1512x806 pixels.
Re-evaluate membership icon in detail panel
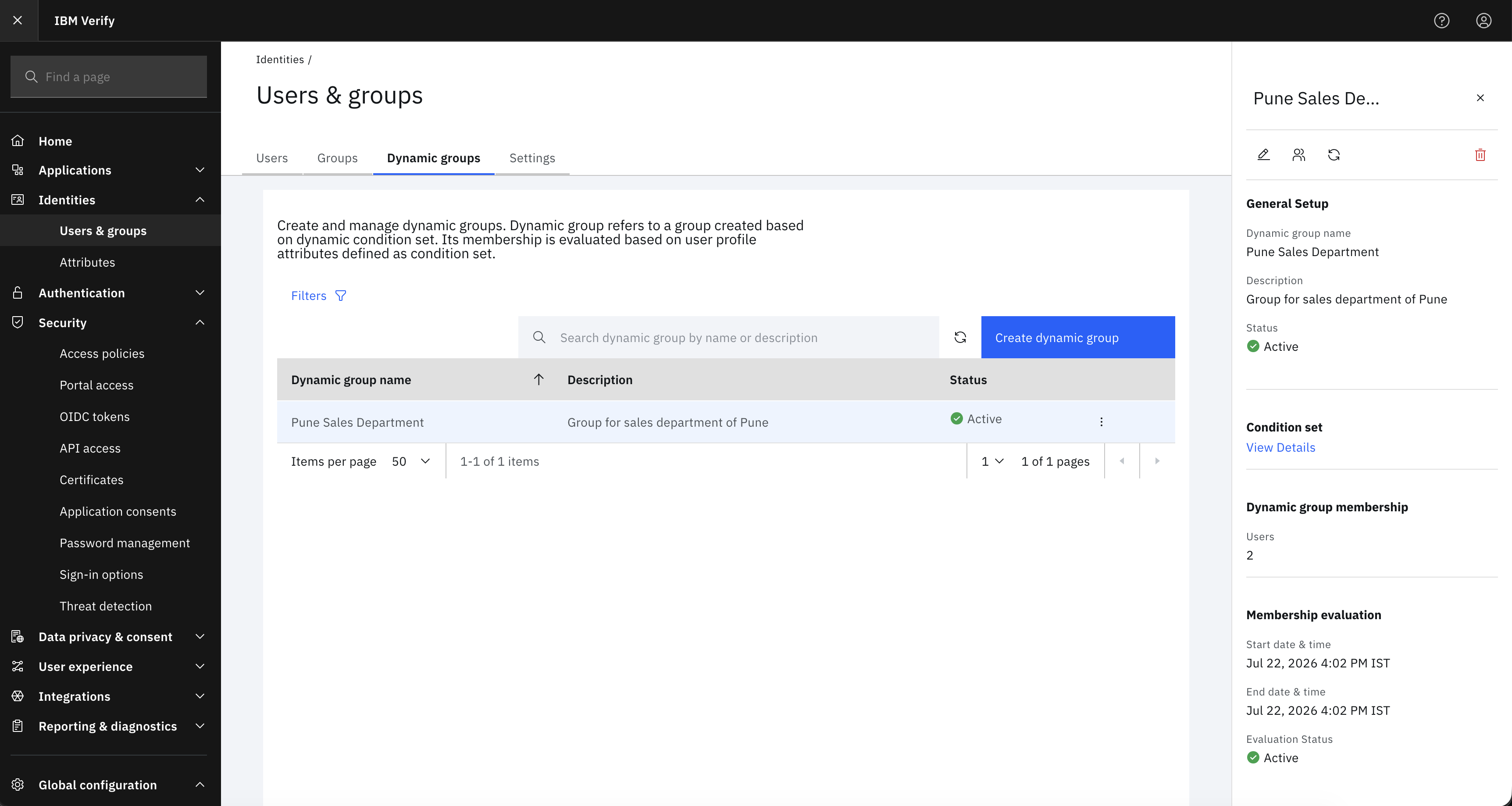(x=1334, y=154)
